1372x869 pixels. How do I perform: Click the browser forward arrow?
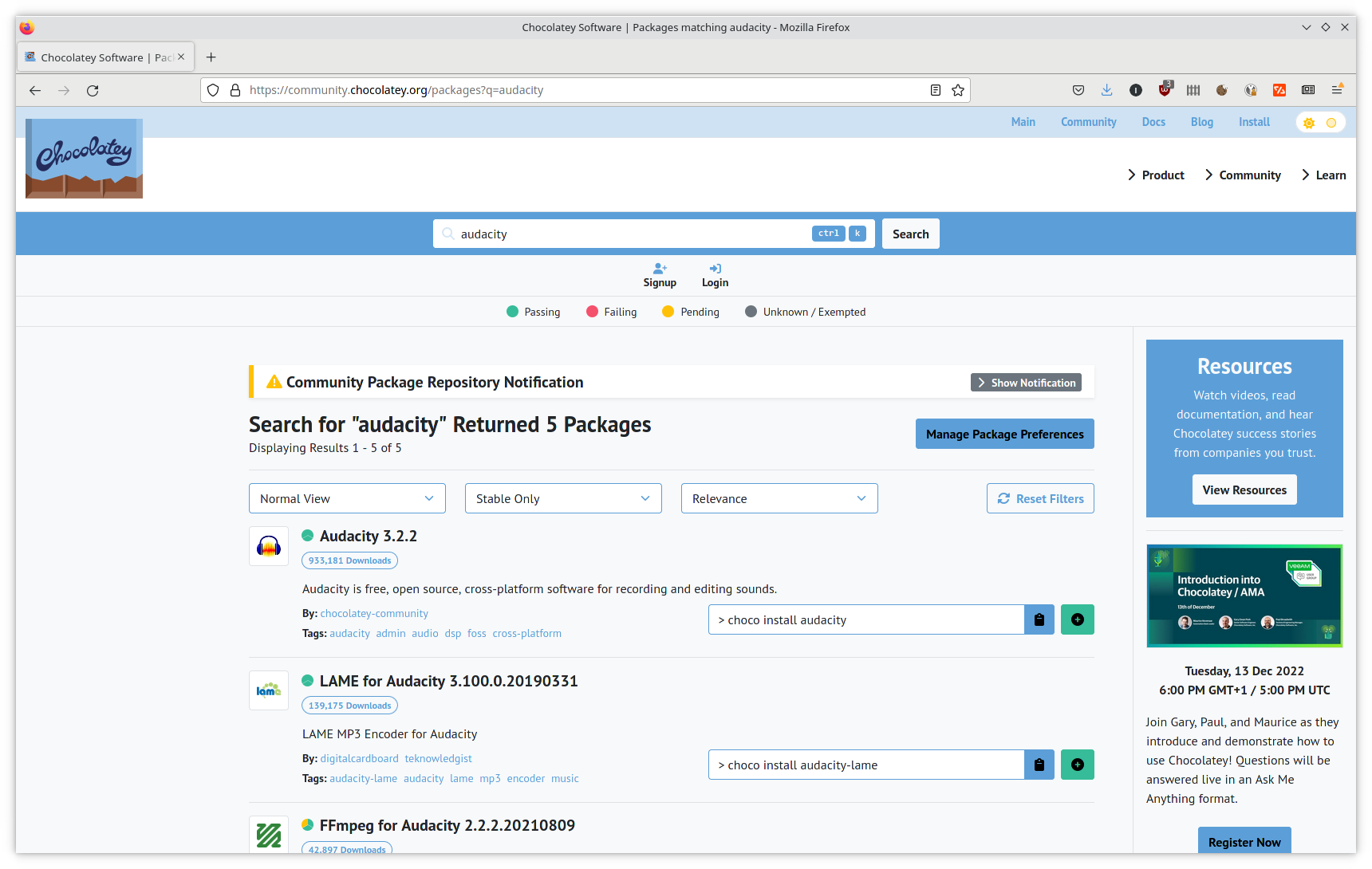[64, 90]
